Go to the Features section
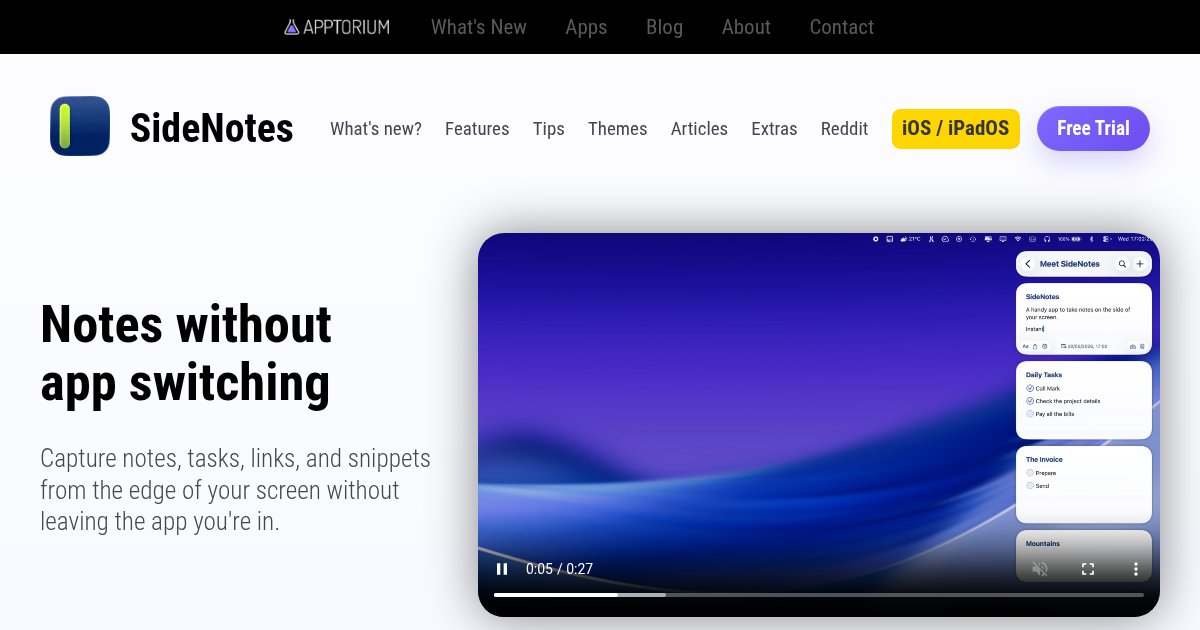 point(477,129)
